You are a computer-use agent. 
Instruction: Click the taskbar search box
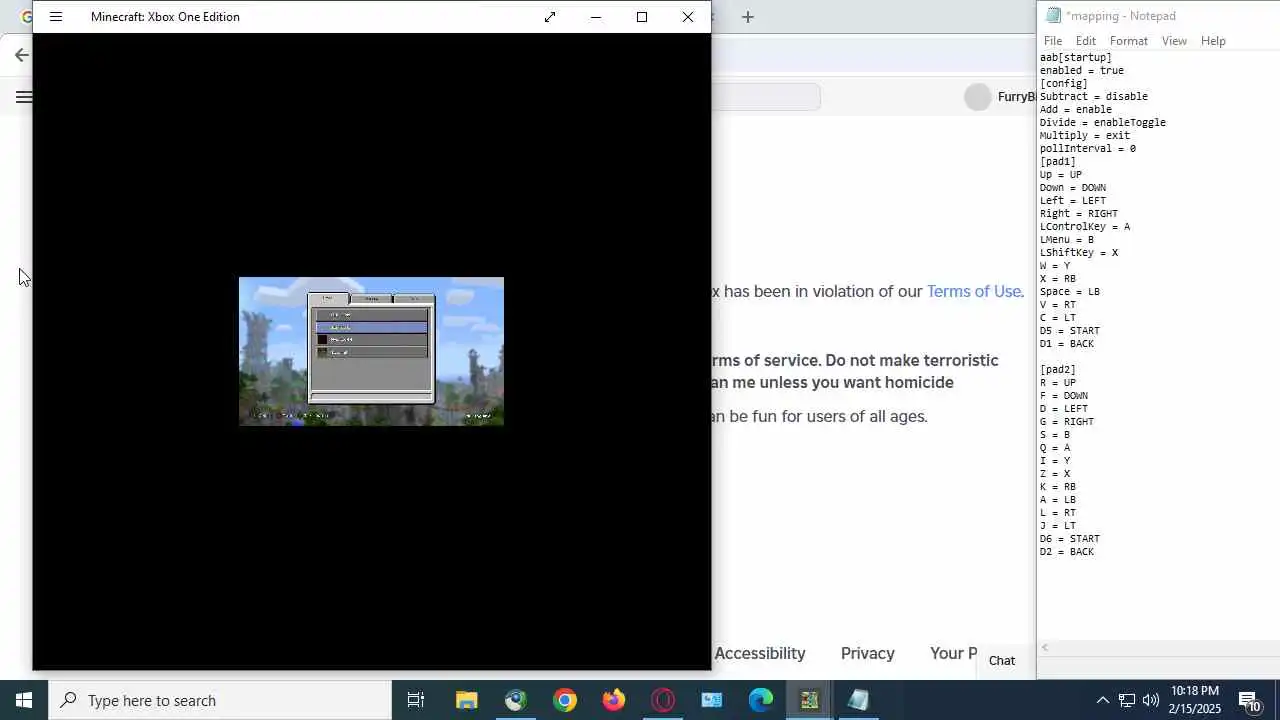[220, 700]
